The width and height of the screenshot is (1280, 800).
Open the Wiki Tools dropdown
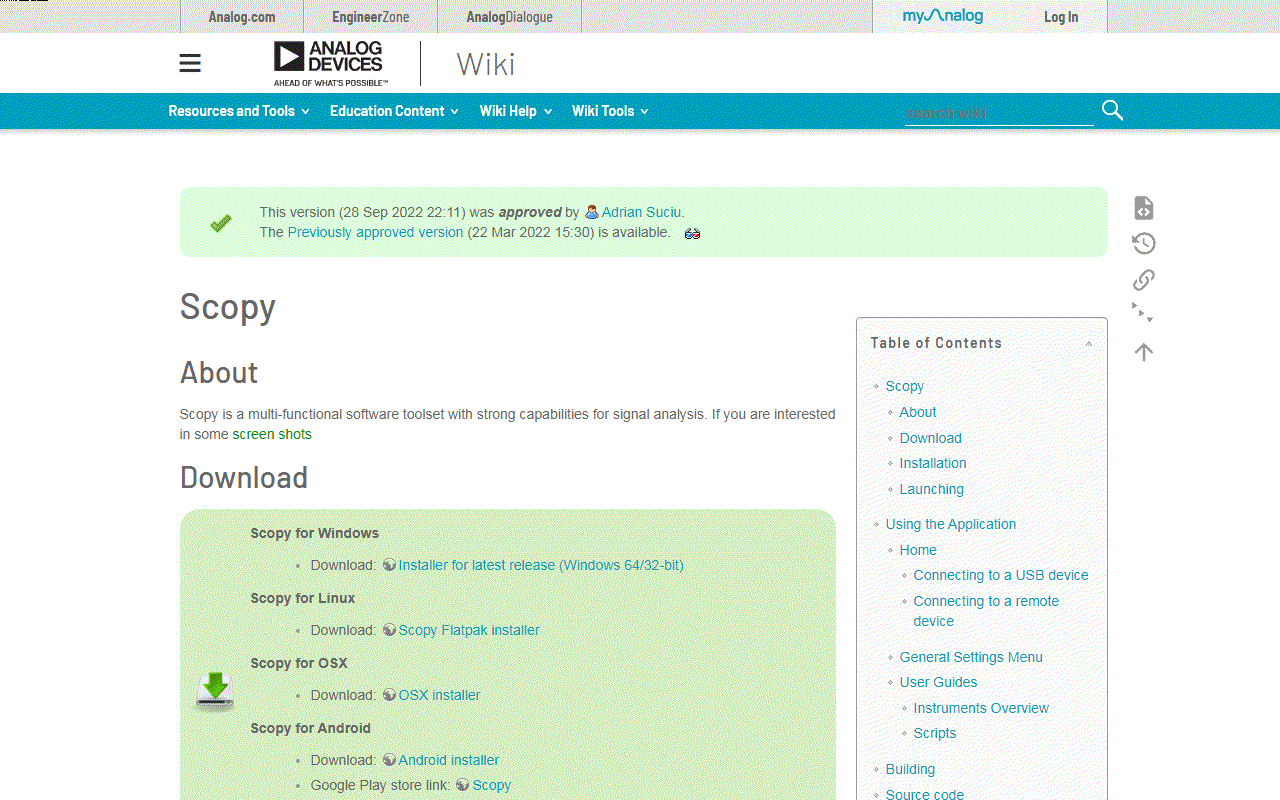pyautogui.click(x=610, y=111)
